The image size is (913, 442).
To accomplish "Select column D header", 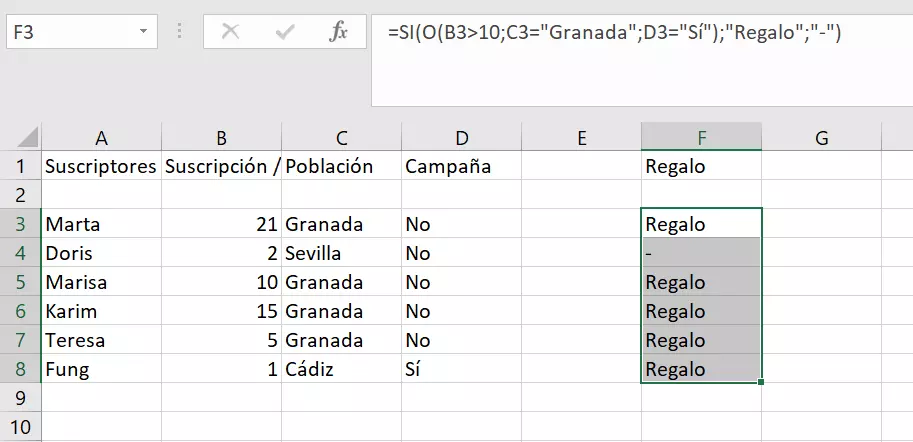I will click(461, 137).
